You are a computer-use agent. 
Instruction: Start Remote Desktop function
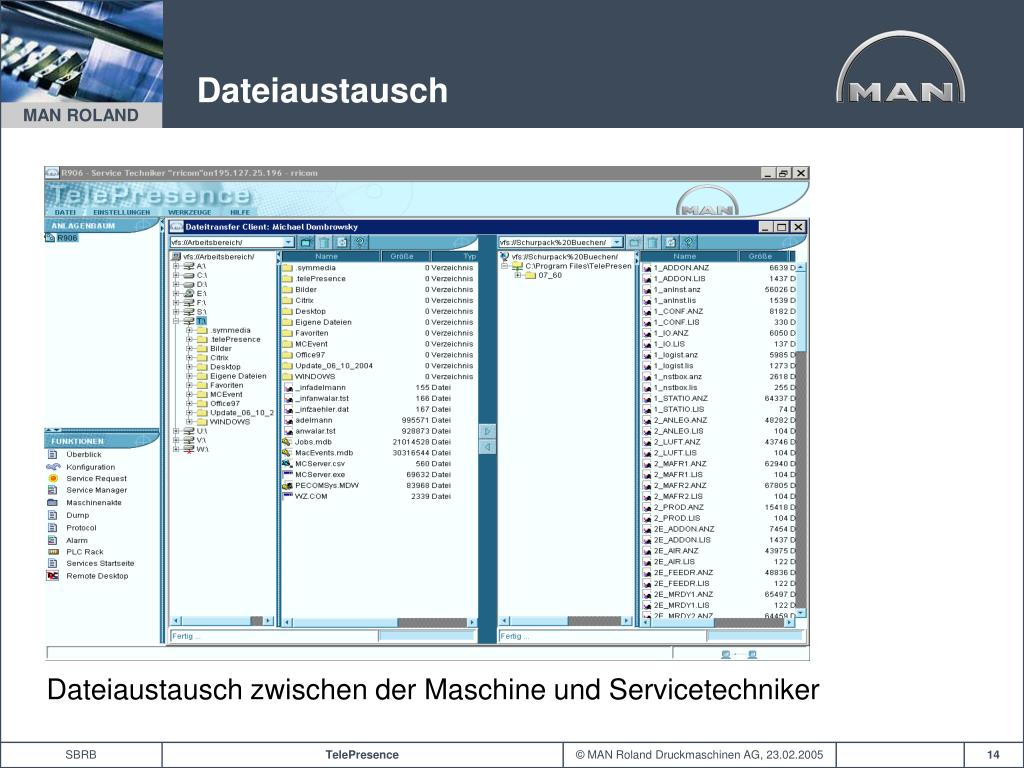97,576
